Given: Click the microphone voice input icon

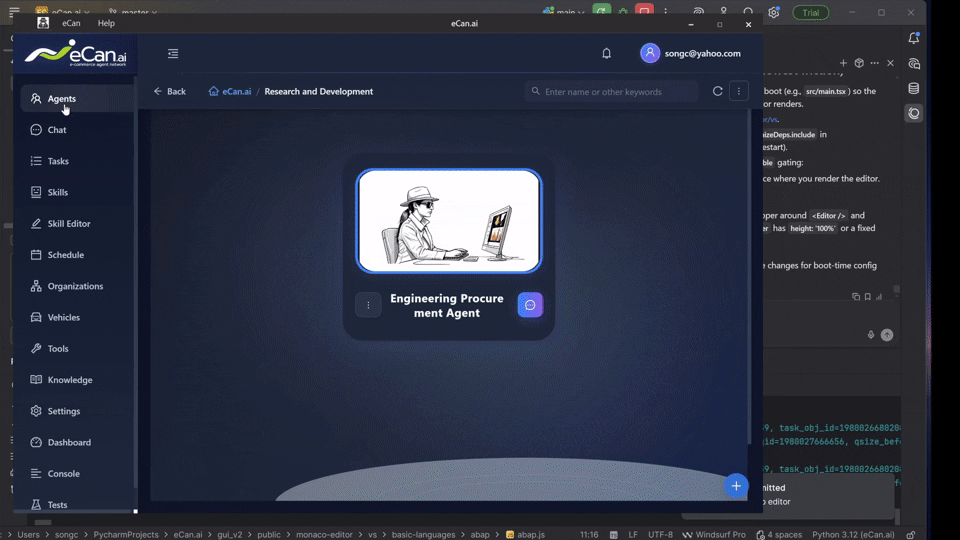Looking at the screenshot, I should pyautogui.click(x=871, y=335).
